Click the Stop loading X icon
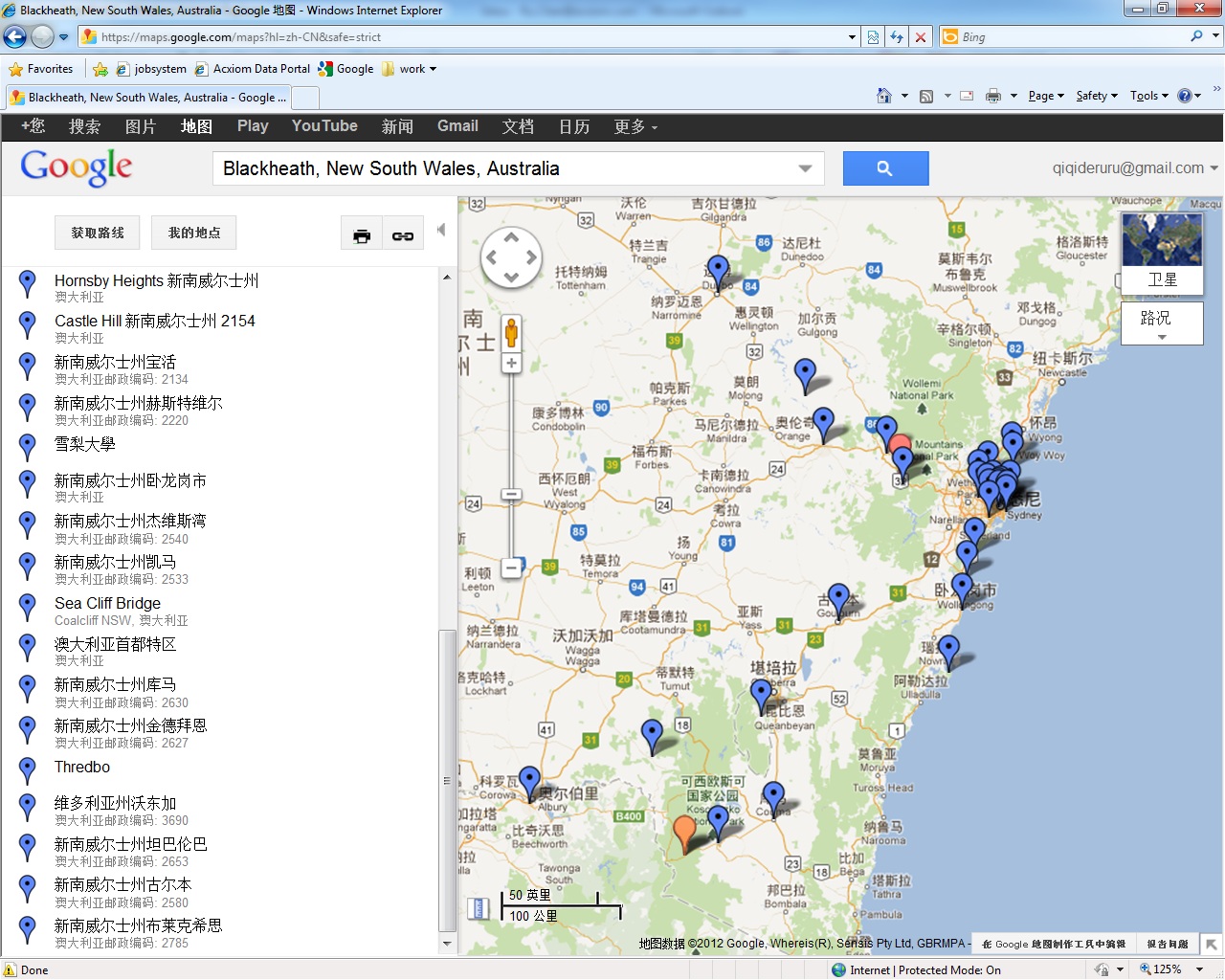 921,37
